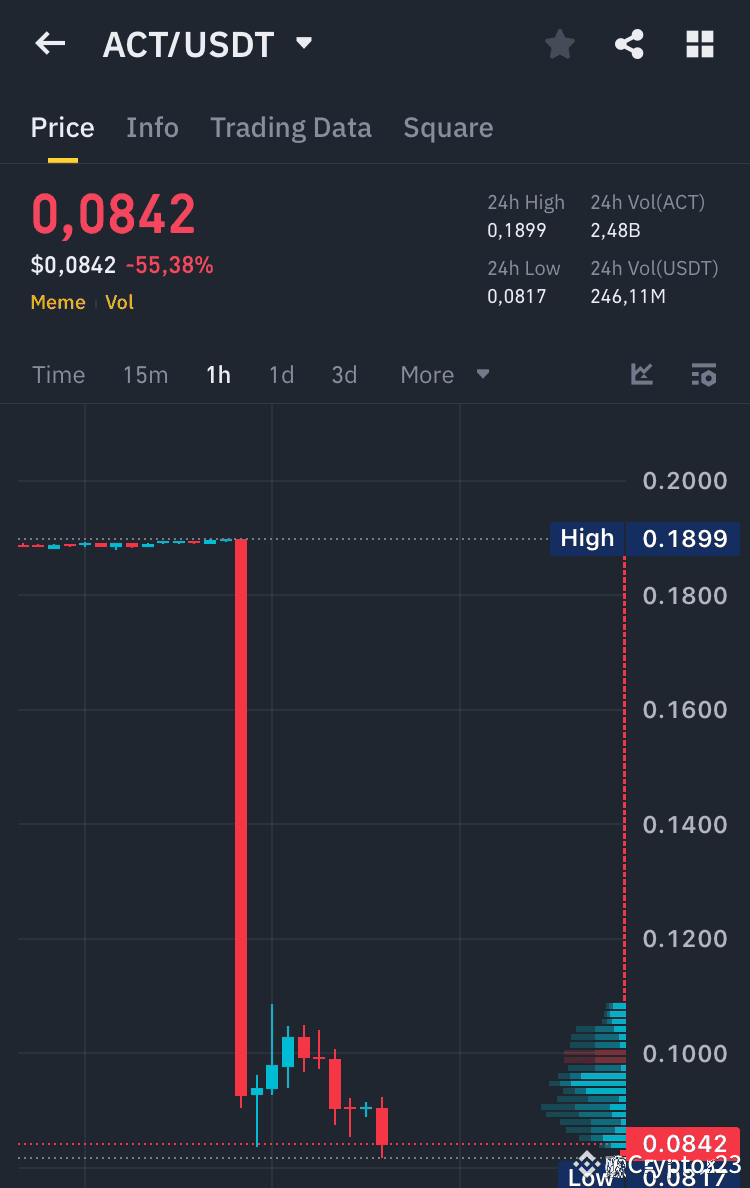Tap the Meme category tag

(57, 301)
